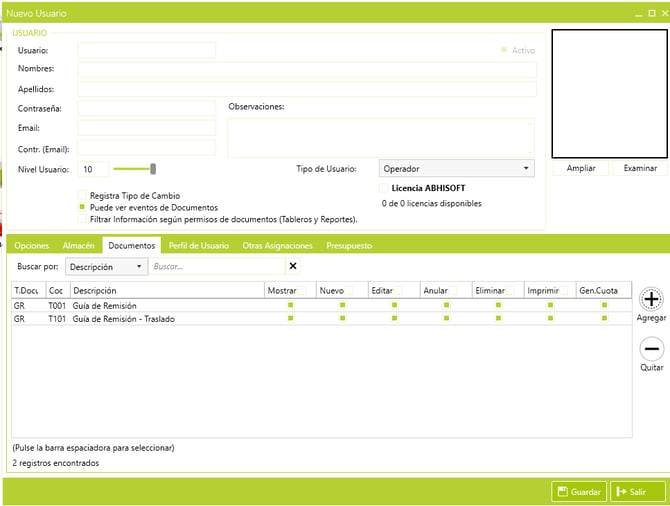This screenshot has height=506, width=670.
Task: Check the Licencia ABHISOFT box
Action: (x=384, y=188)
